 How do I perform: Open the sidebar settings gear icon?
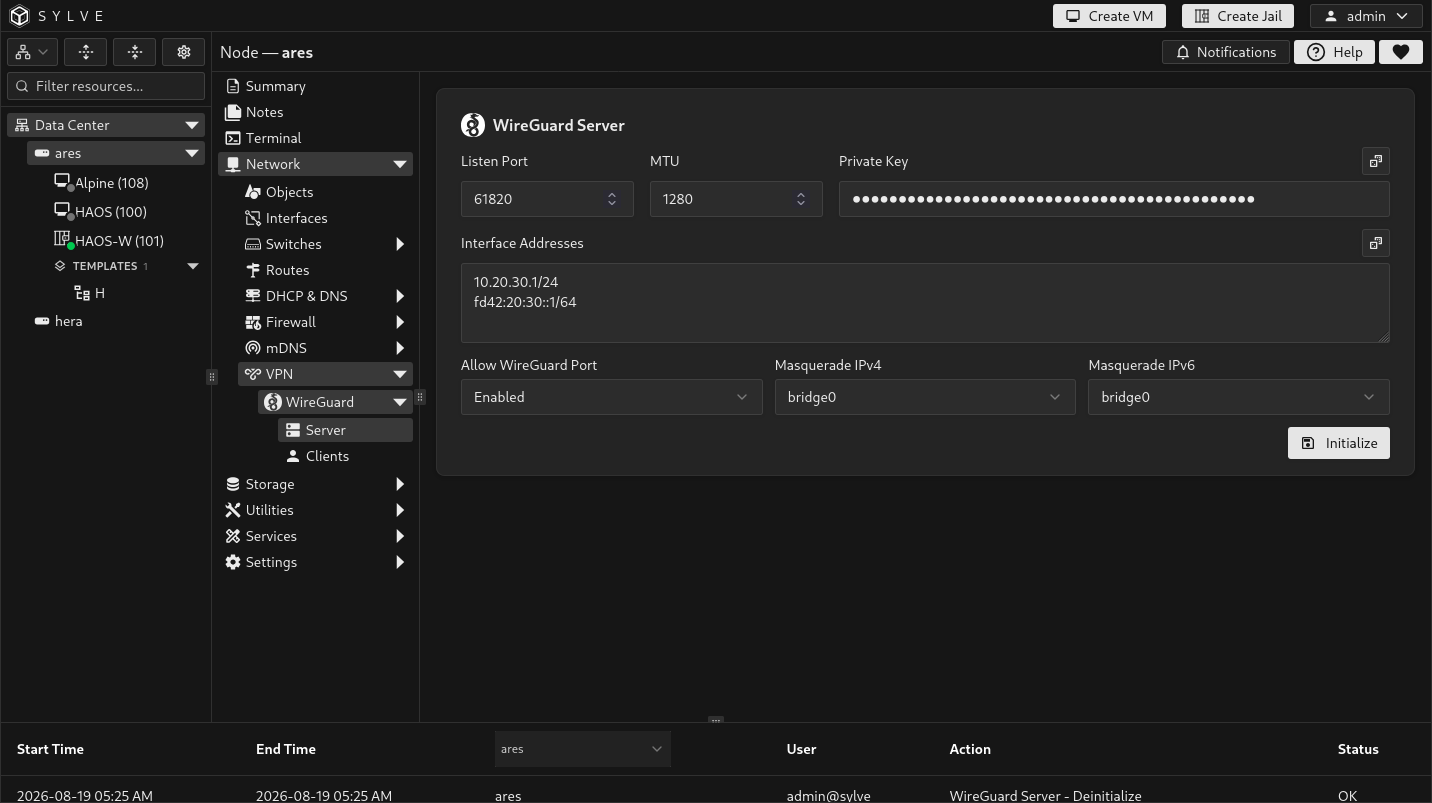click(x=184, y=52)
